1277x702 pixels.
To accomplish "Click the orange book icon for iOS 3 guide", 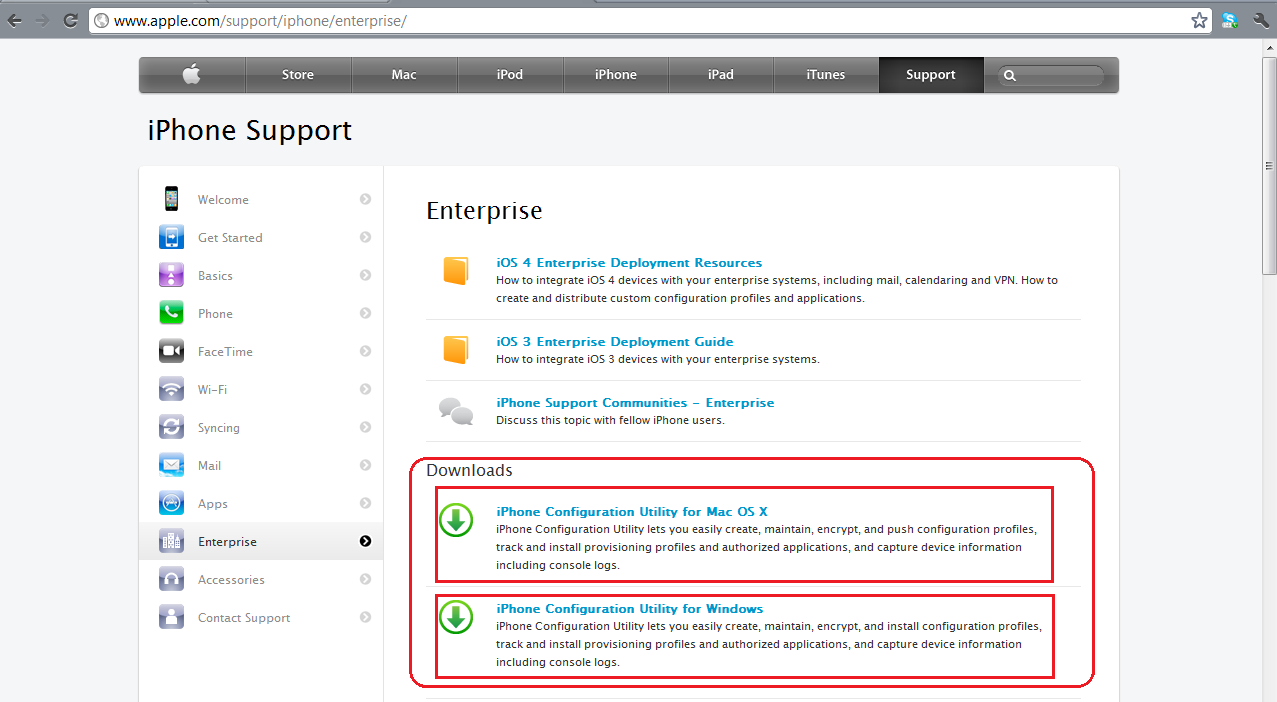I will (x=456, y=349).
